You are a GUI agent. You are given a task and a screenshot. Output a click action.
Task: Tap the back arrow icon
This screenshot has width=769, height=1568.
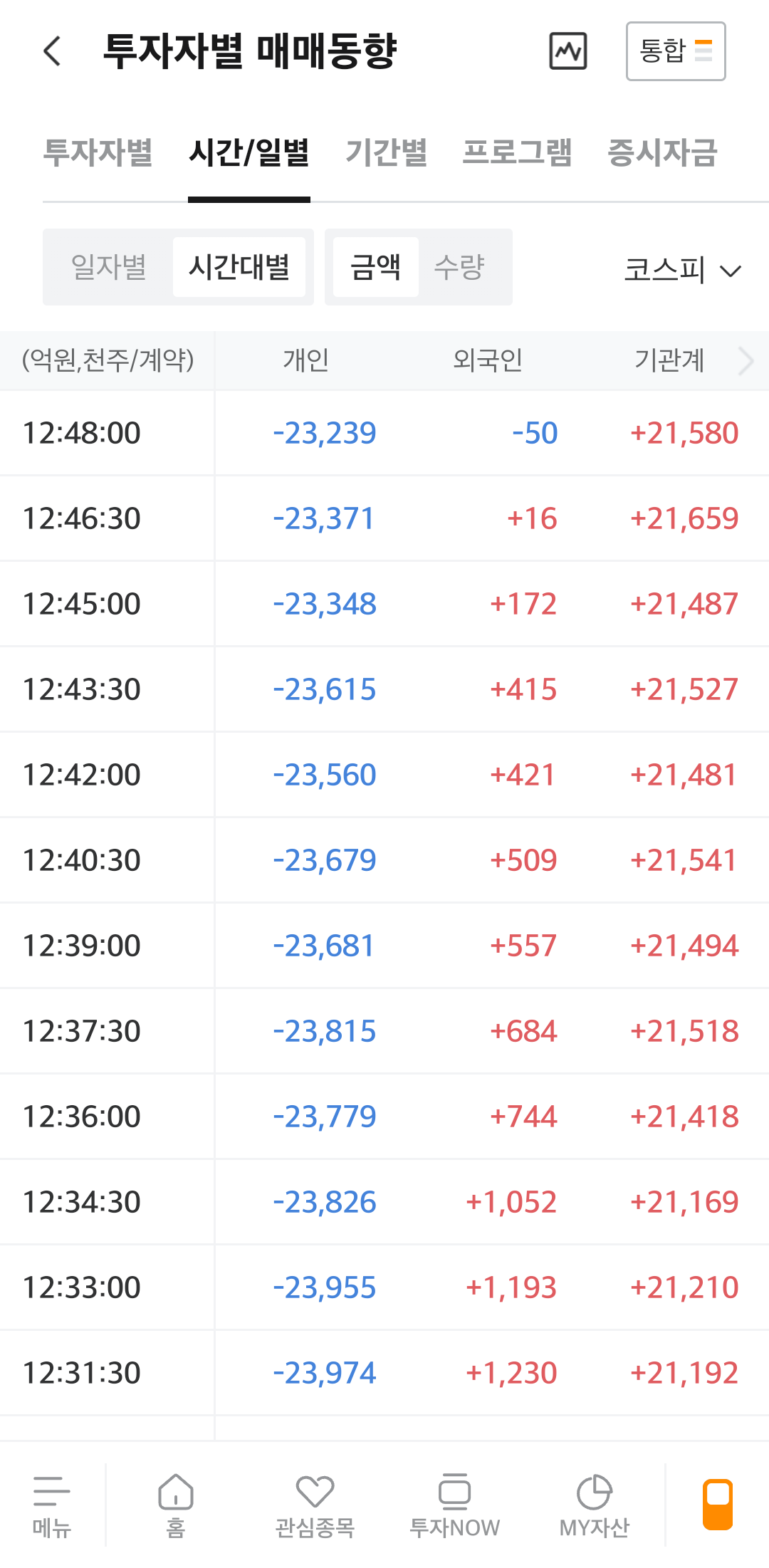52,51
